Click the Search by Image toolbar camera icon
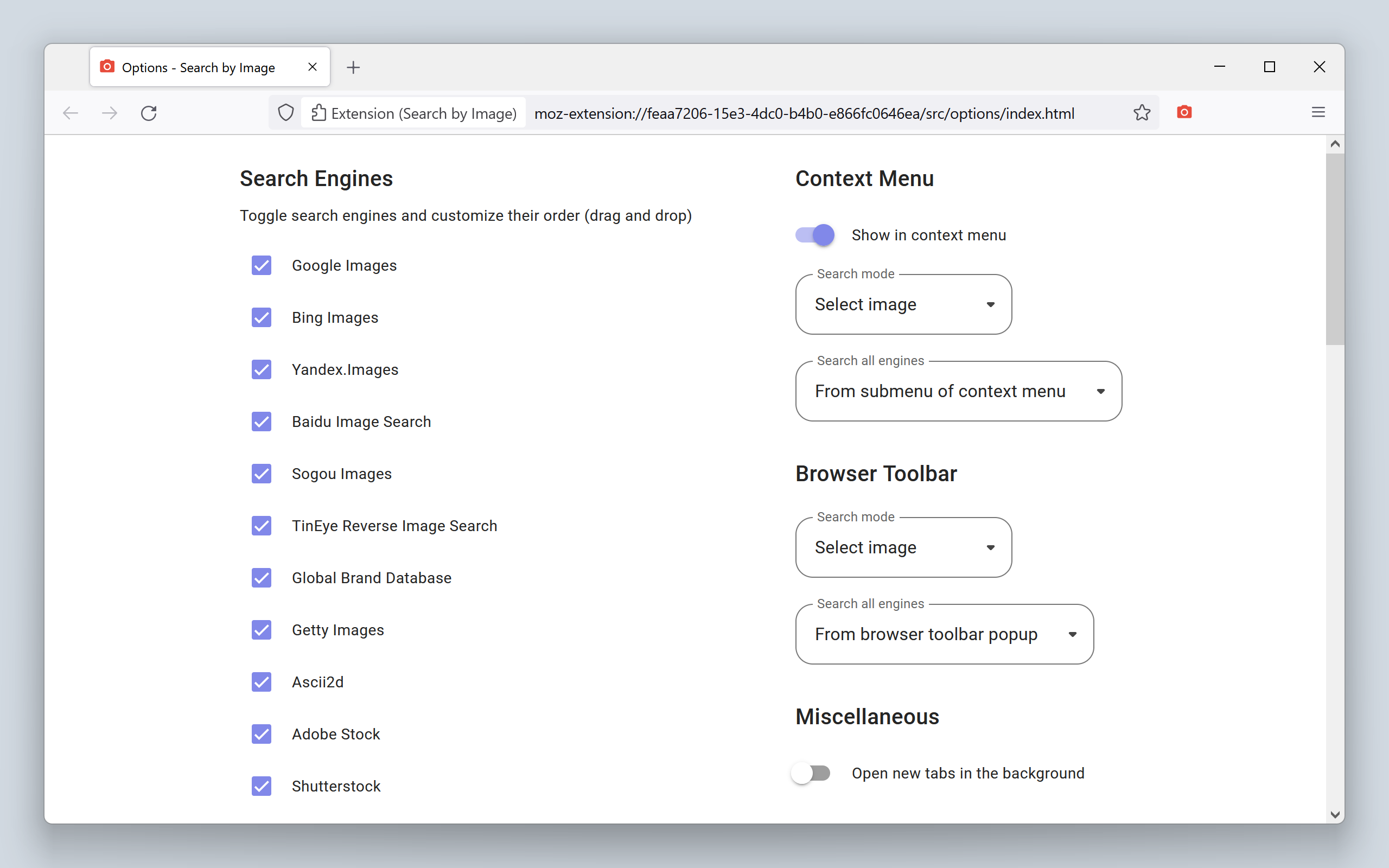 (x=1184, y=112)
